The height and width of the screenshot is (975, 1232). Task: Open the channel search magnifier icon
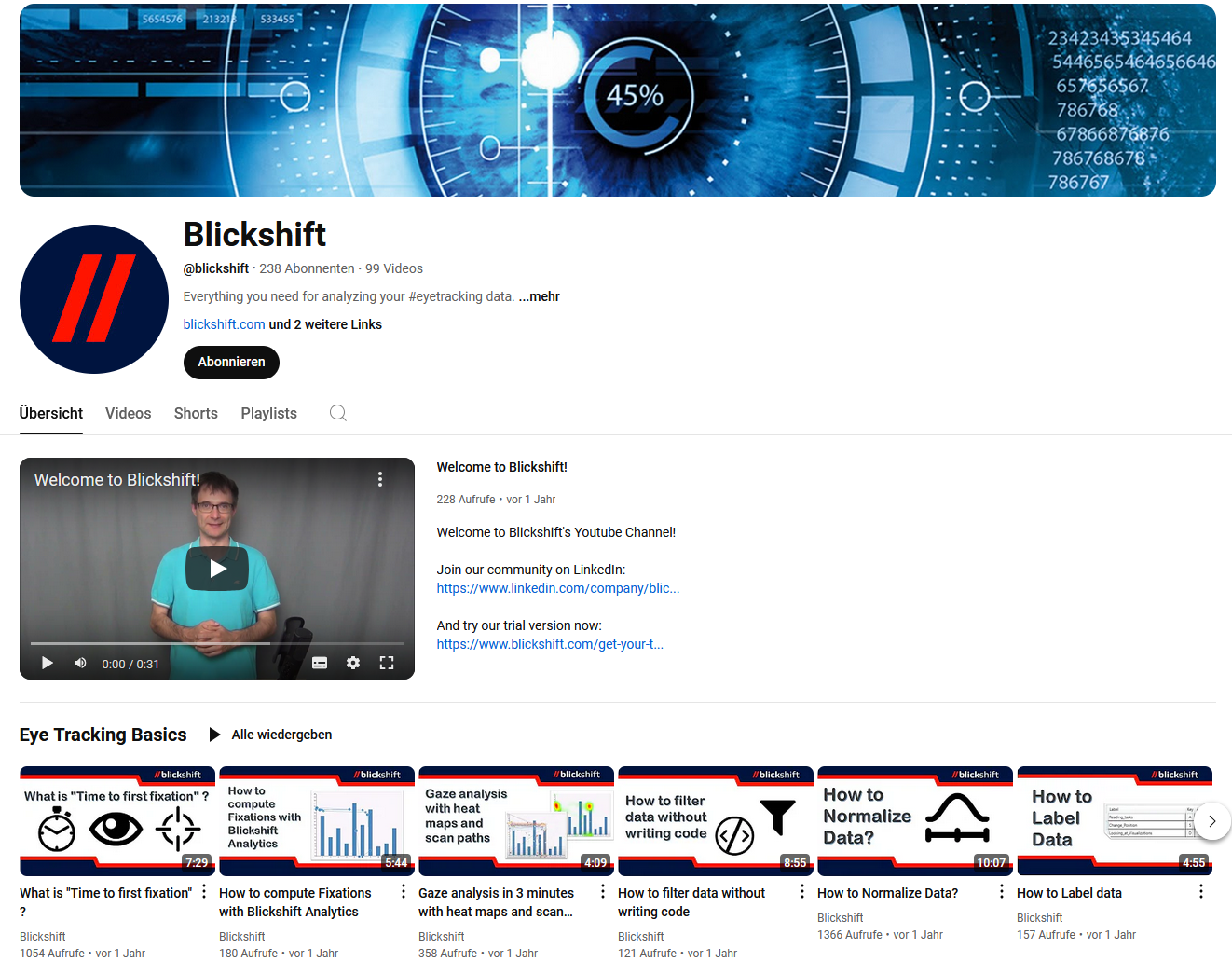(338, 413)
